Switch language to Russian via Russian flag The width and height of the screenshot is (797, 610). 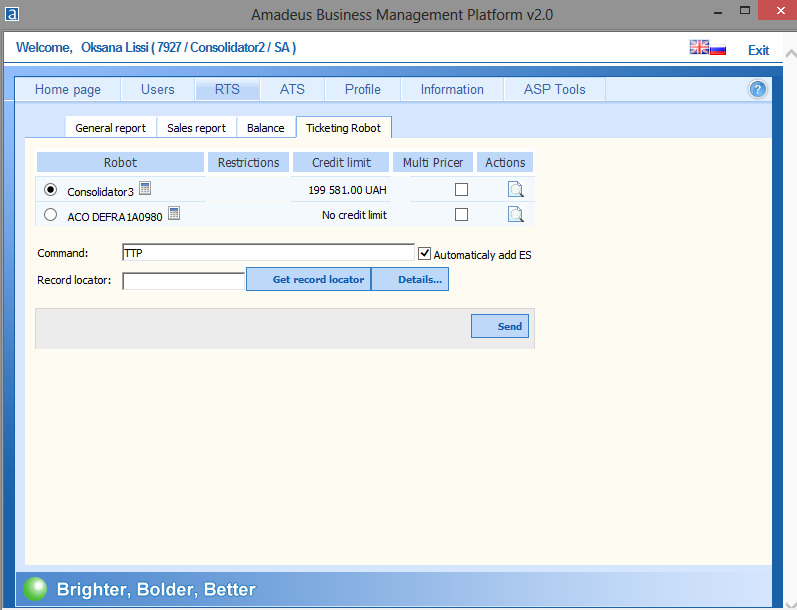(718, 49)
